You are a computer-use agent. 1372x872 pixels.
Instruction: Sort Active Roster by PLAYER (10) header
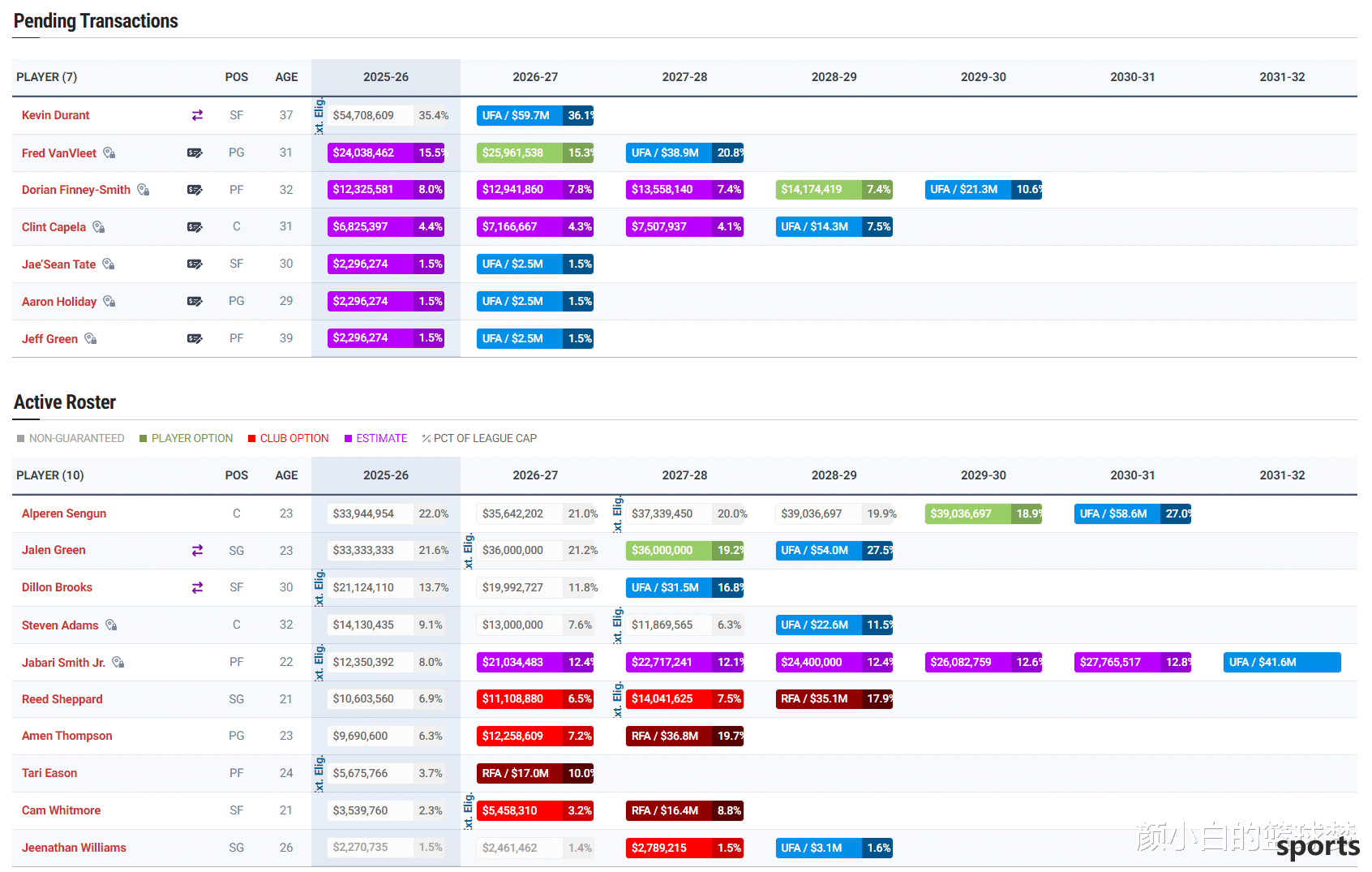(x=49, y=475)
